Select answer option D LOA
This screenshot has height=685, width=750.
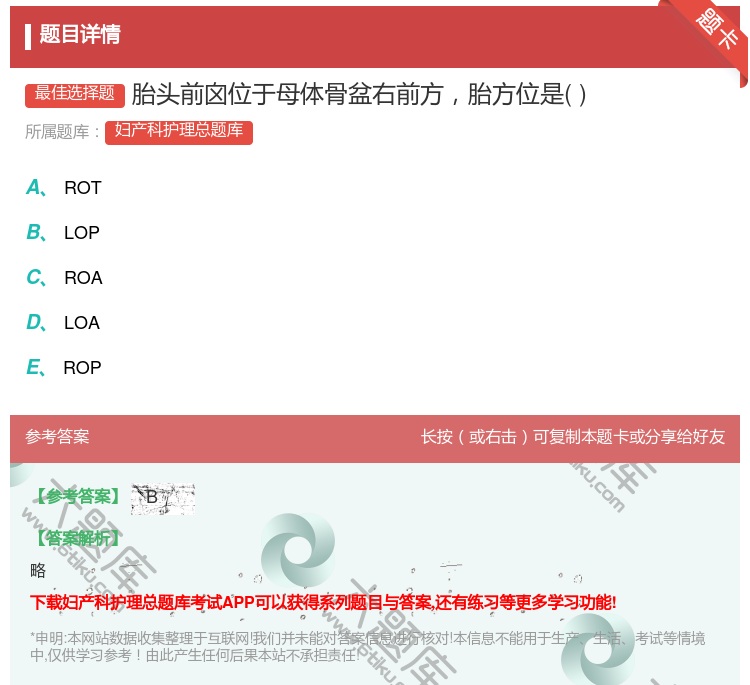[63, 322]
